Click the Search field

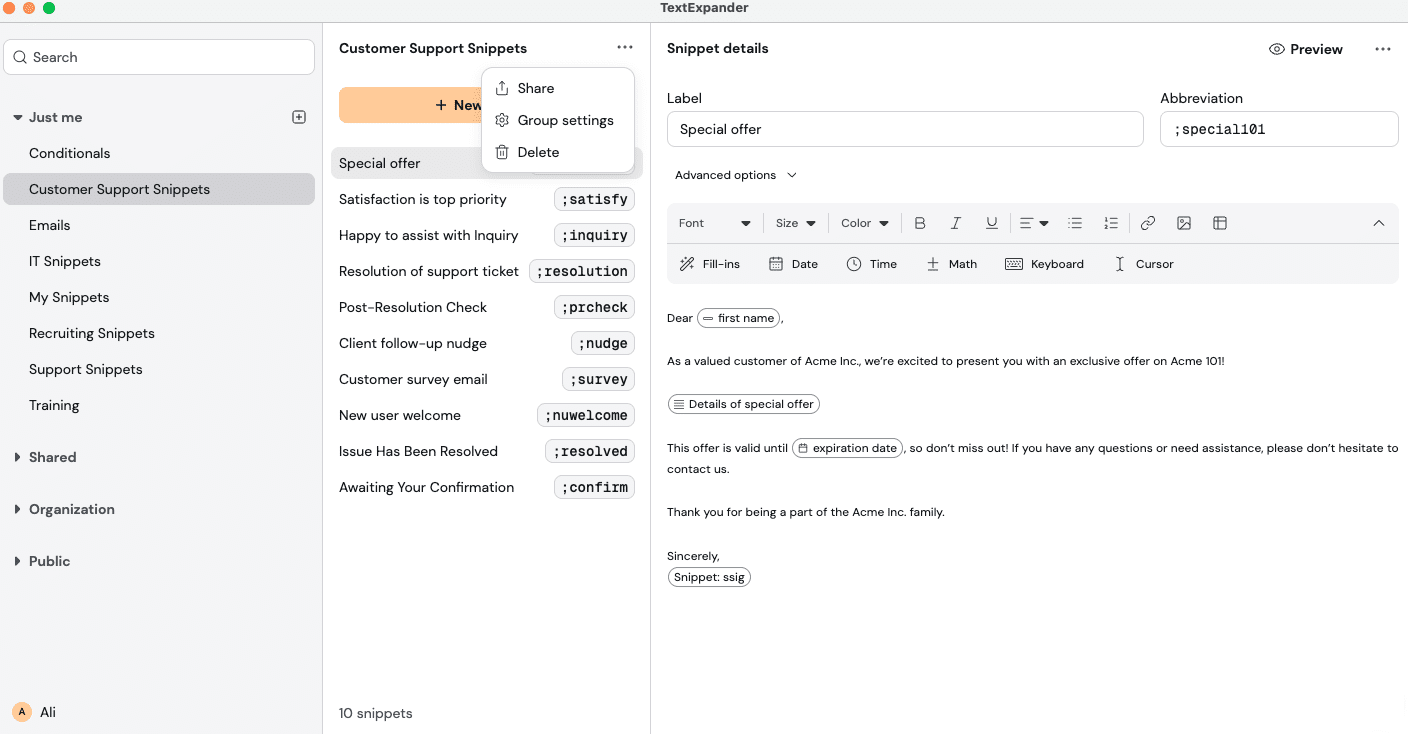pos(159,57)
